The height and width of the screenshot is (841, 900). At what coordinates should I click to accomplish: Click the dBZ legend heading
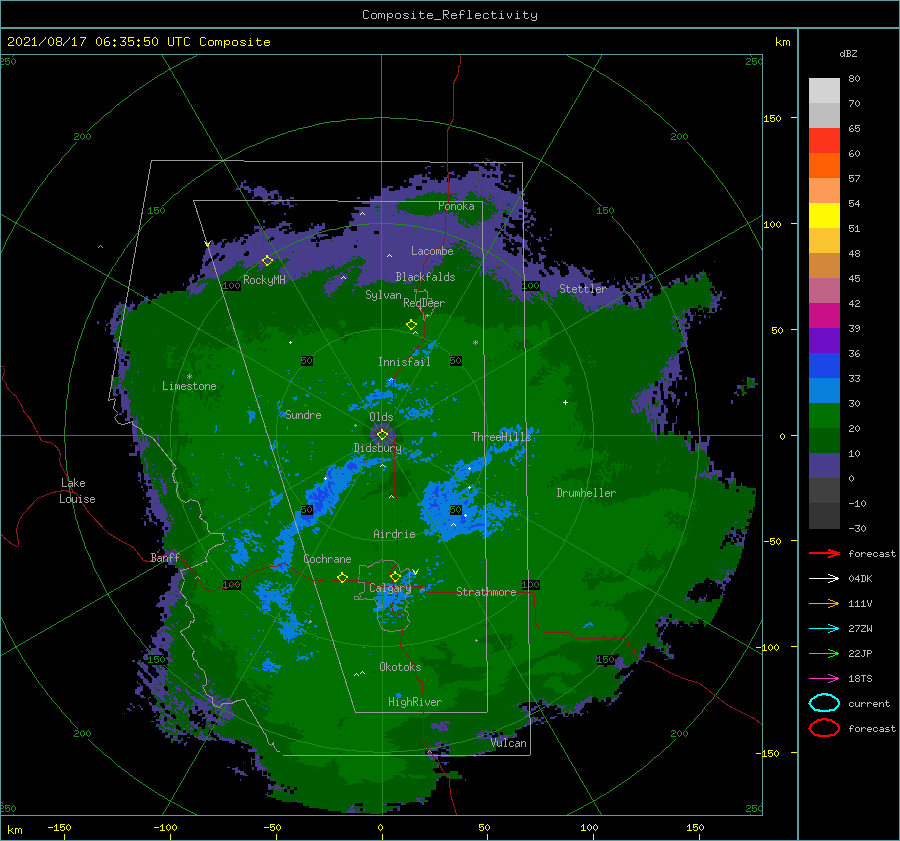[848, 54]
